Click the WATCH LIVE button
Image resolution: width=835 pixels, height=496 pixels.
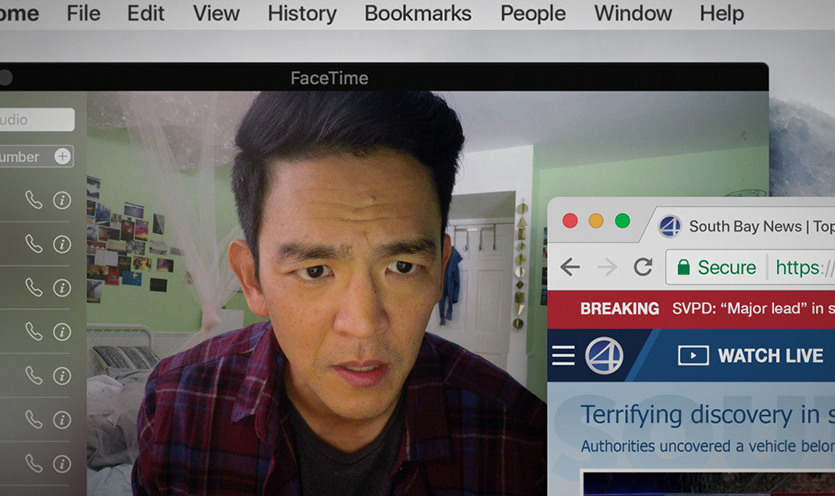751,355
